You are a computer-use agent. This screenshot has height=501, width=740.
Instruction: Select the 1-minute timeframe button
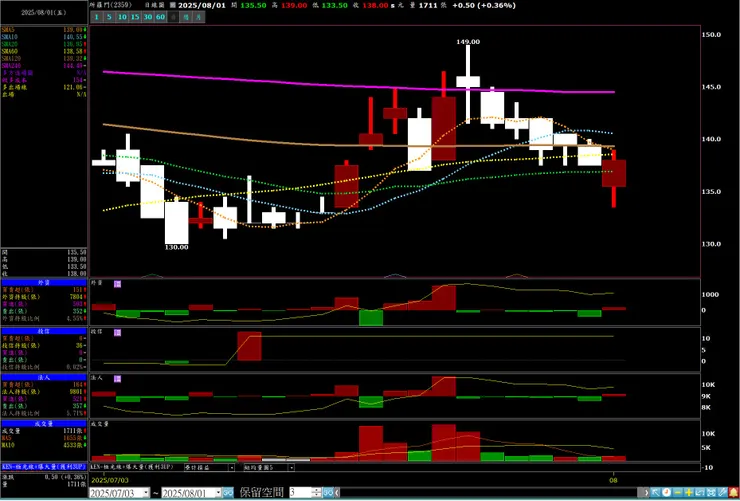coord(96,17)
